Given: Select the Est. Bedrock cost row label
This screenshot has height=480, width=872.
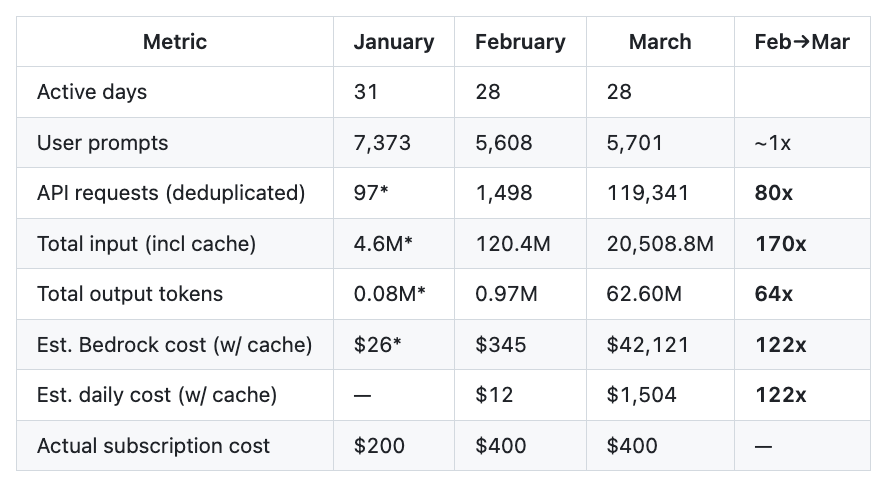Looking at the screenshot, I should [x=174, y=345].
